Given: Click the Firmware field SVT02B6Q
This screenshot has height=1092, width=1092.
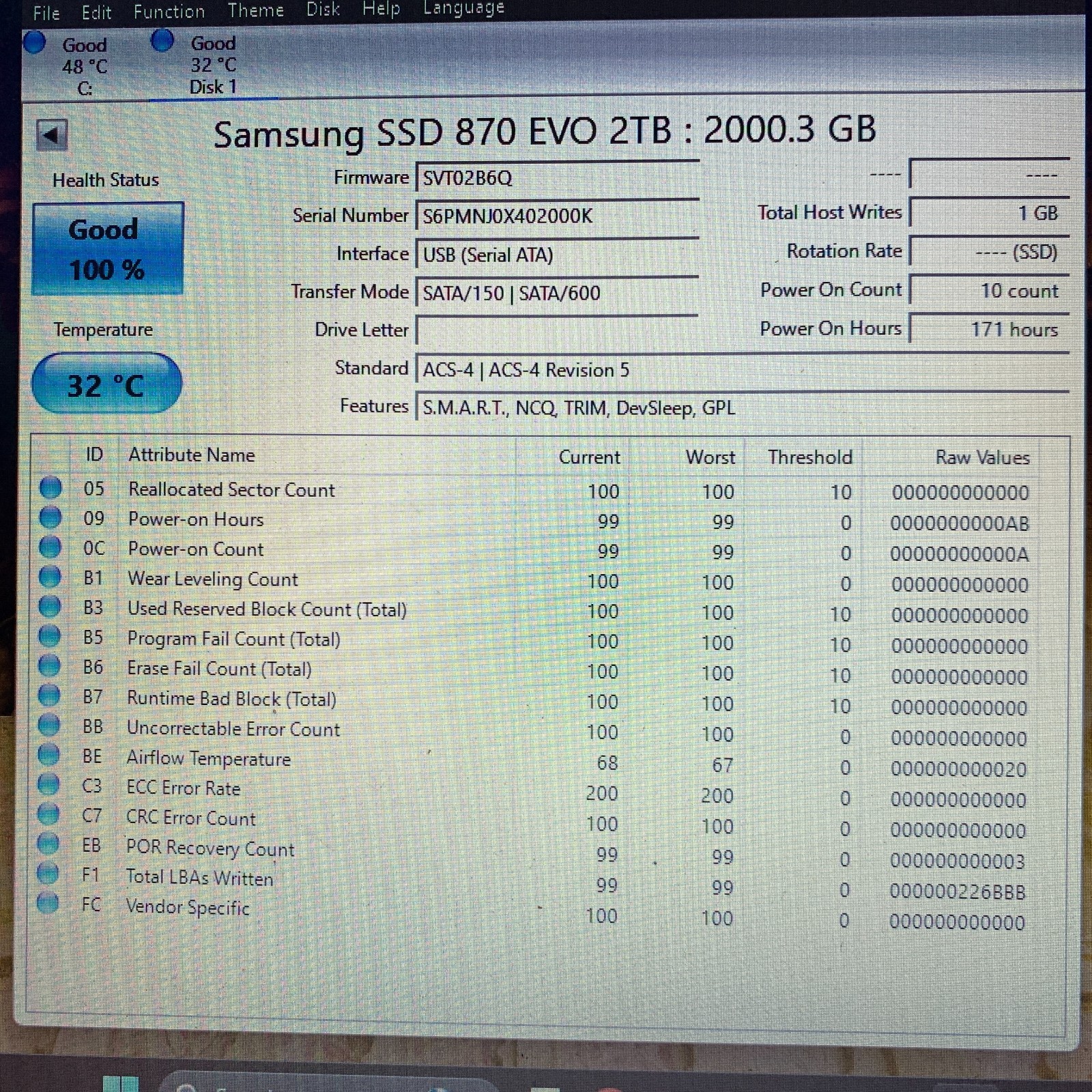Looking at the screenshot, I should click(557, 177).
